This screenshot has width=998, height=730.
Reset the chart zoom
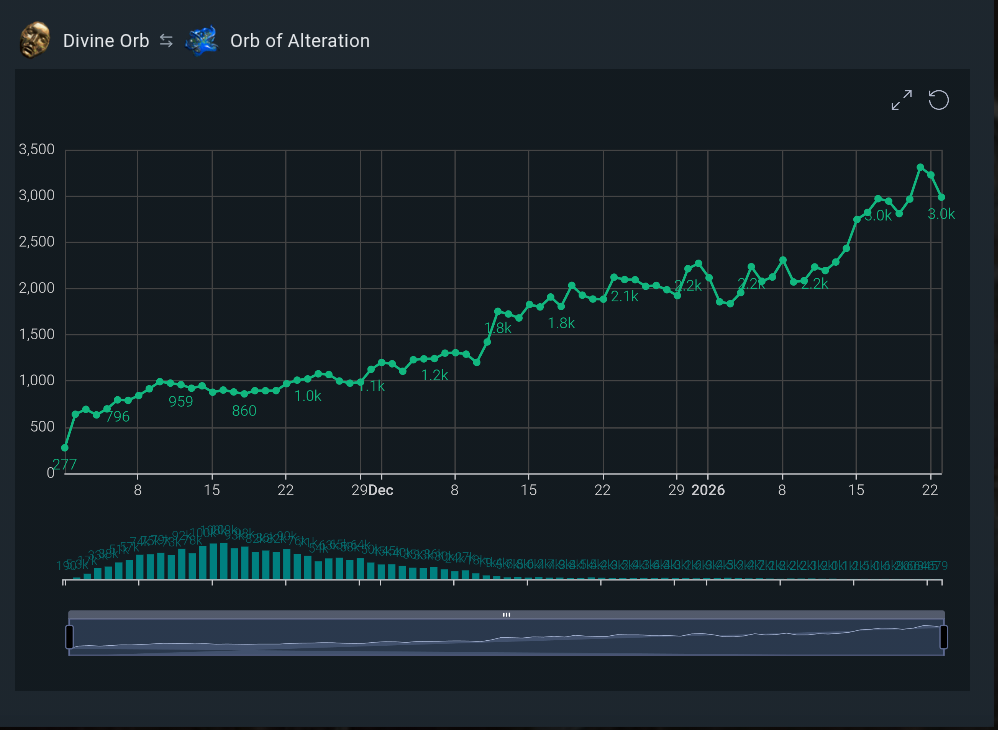click(x=939, y=100)
